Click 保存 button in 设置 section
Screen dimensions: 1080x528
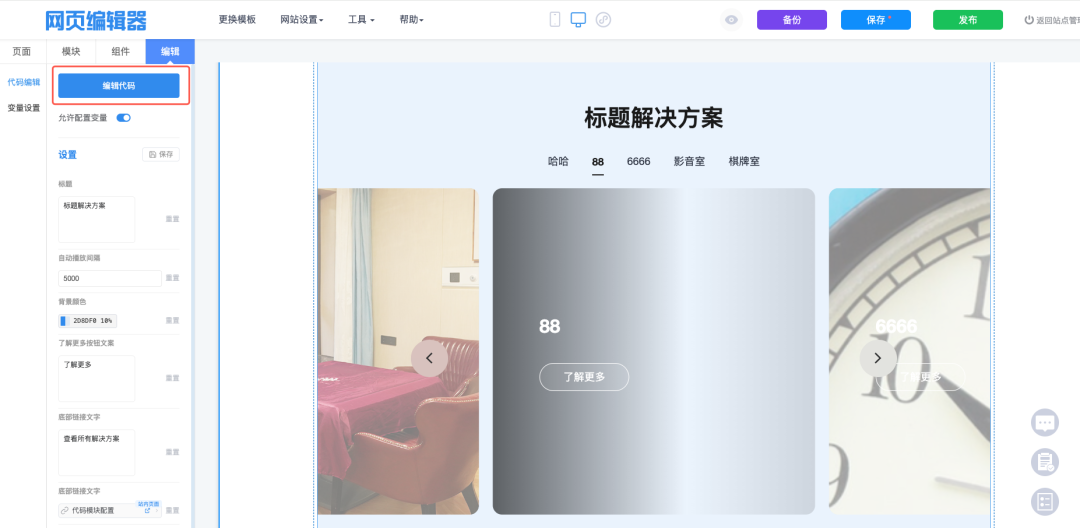click(160, 155)
